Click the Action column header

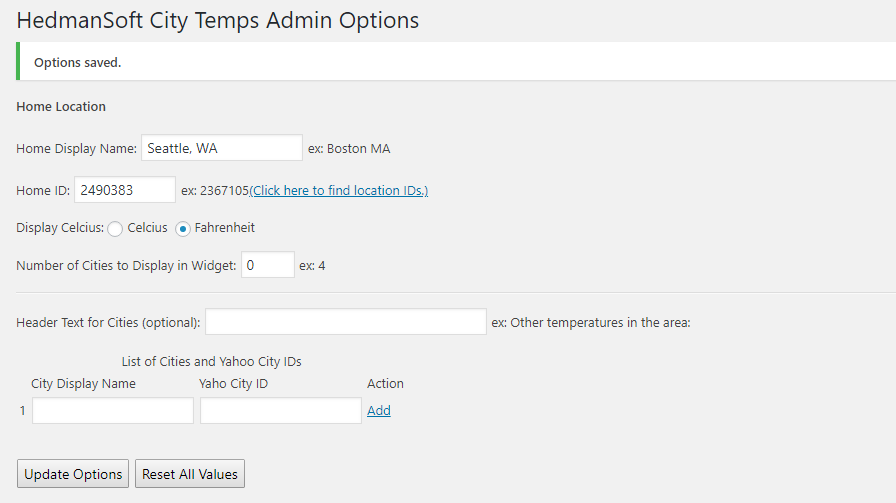point(385,384)
